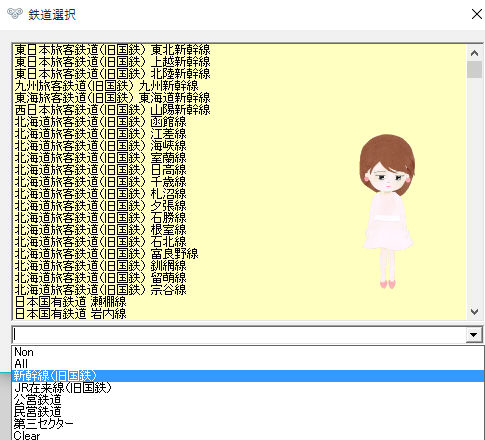
Task: Choose JR在来線(旧国鉄) in the dropdown
Action: (x=248, y=388)
